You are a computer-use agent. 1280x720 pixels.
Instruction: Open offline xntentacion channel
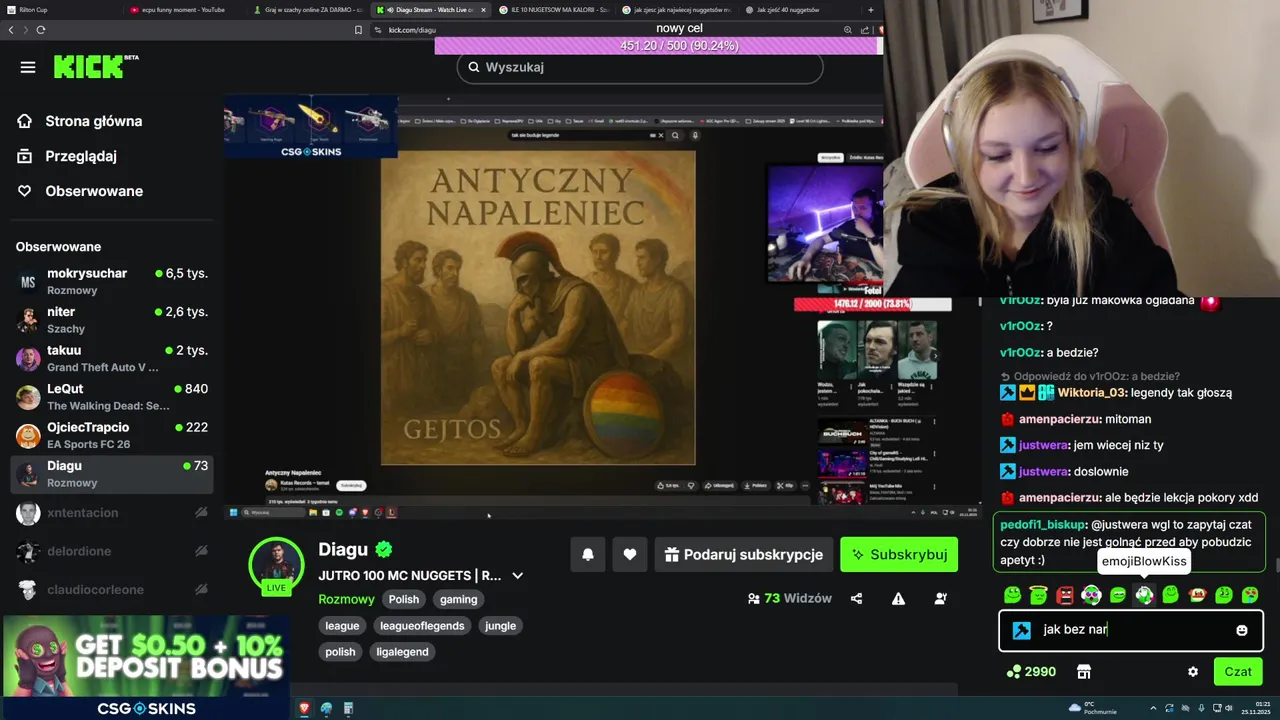pos(112,513)
